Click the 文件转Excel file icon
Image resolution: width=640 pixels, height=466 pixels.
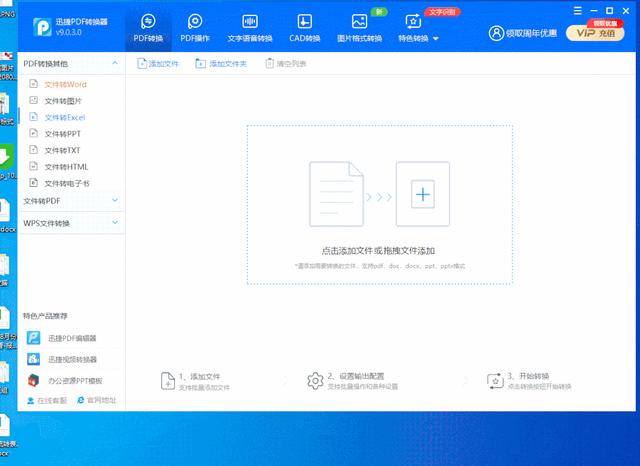click(x=34, y=117)
